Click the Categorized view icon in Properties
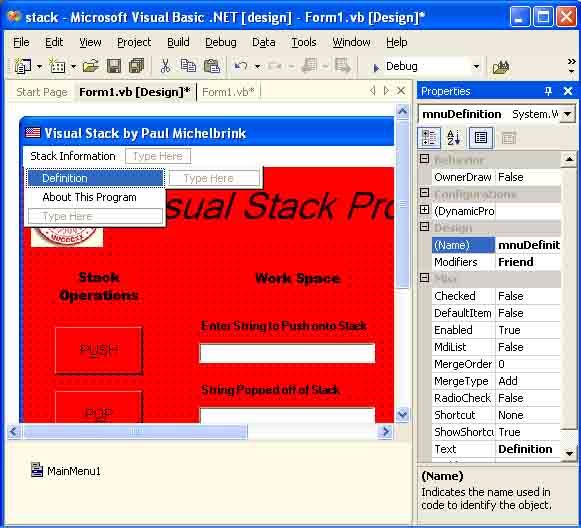The image size is (581, 528). [x=429, y=138]
